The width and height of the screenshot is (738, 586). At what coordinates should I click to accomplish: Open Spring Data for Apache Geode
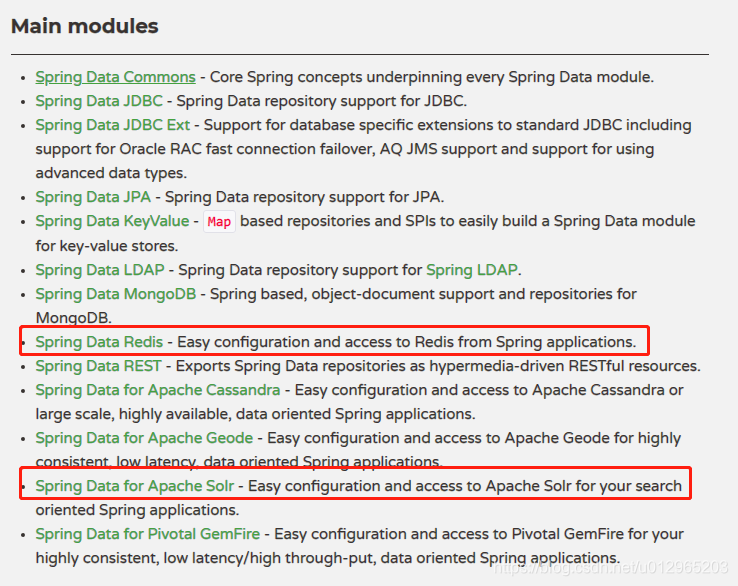click(144, 438)
